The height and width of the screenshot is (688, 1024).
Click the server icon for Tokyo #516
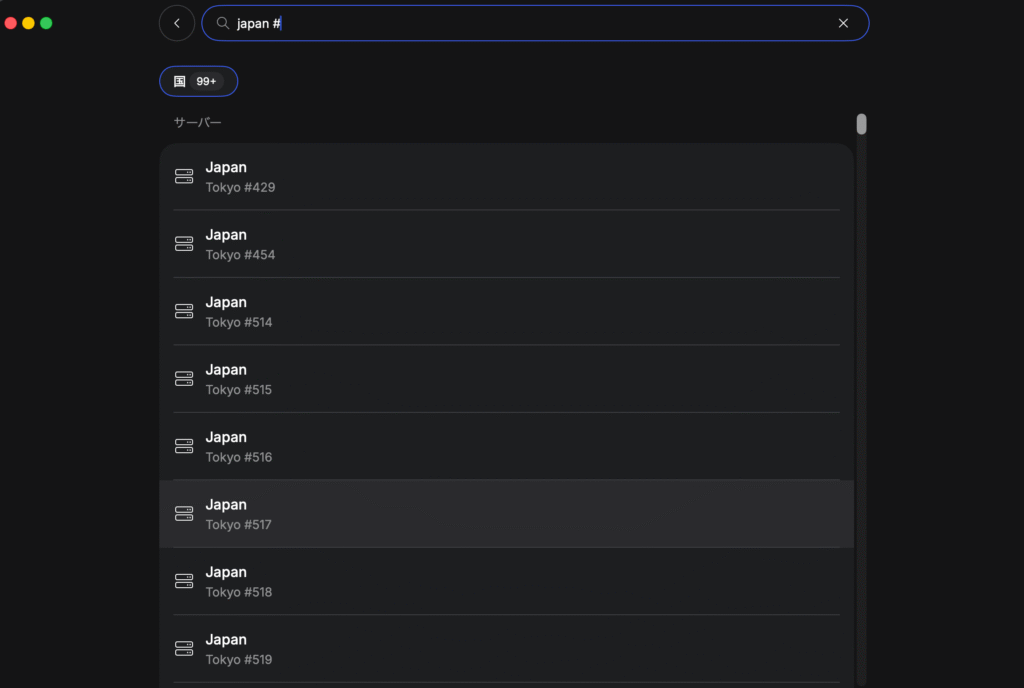tap(184, 446)
